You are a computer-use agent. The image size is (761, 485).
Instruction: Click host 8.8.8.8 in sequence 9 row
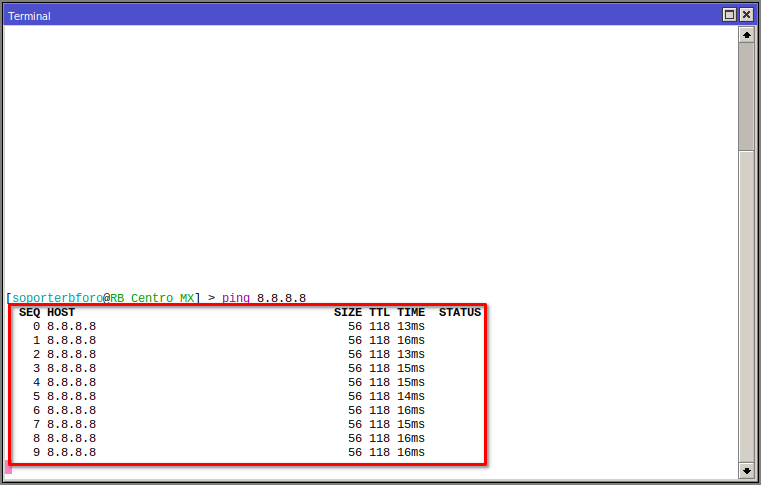(x=72, y=453)
